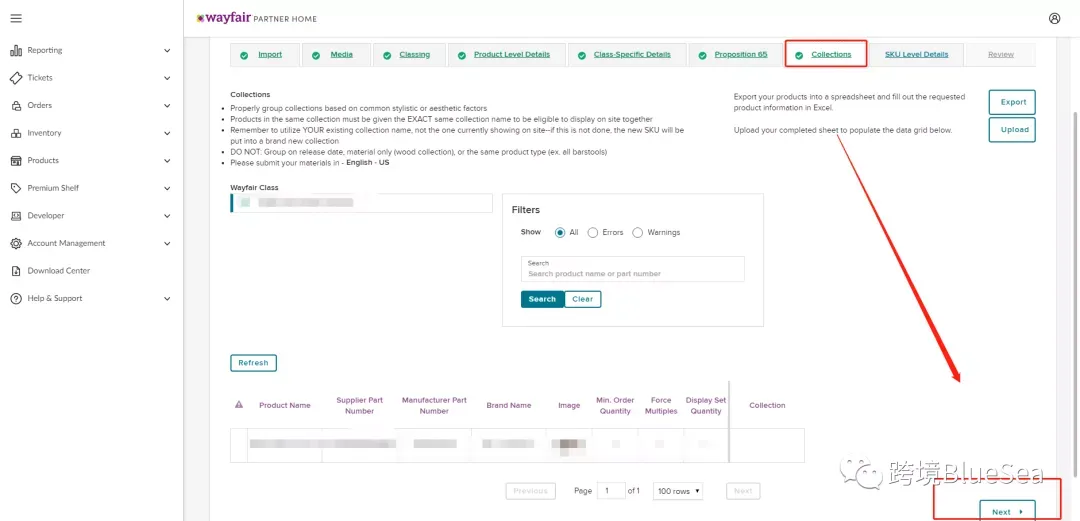
Task: Click the Developer monitor icon
Action: (x=16, y=216)
